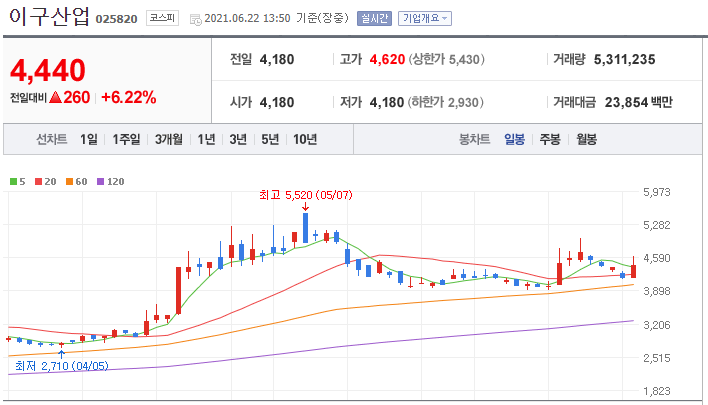Click the clock icon beside the date

pos(196,19)
